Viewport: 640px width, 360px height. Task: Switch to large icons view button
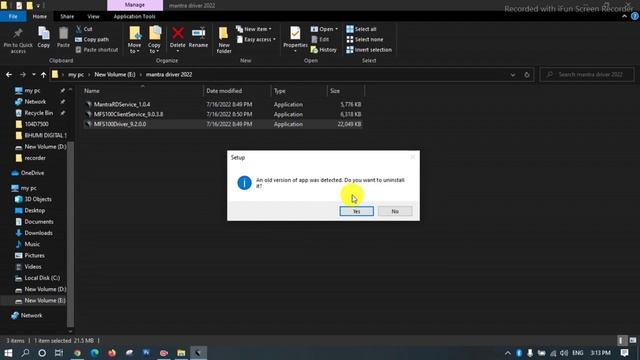[633, 340]
